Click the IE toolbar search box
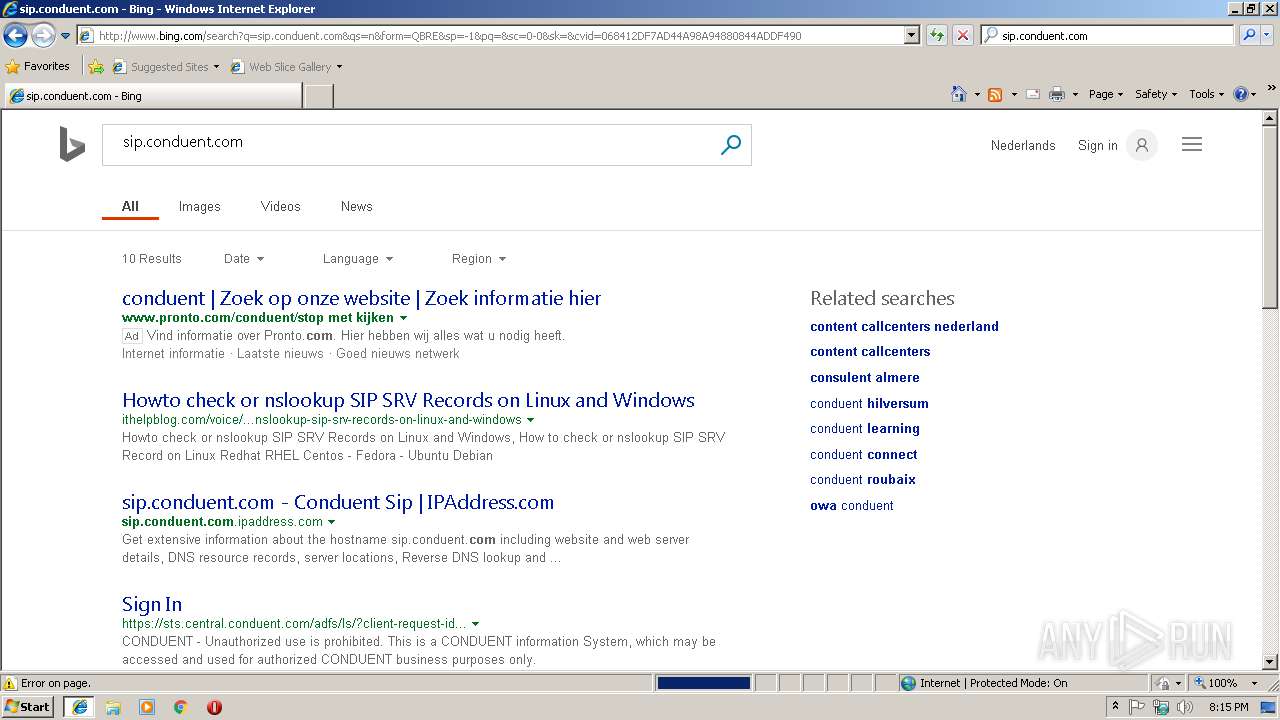This screenshot has width=1280, height=720. [x=1108, y=35]
